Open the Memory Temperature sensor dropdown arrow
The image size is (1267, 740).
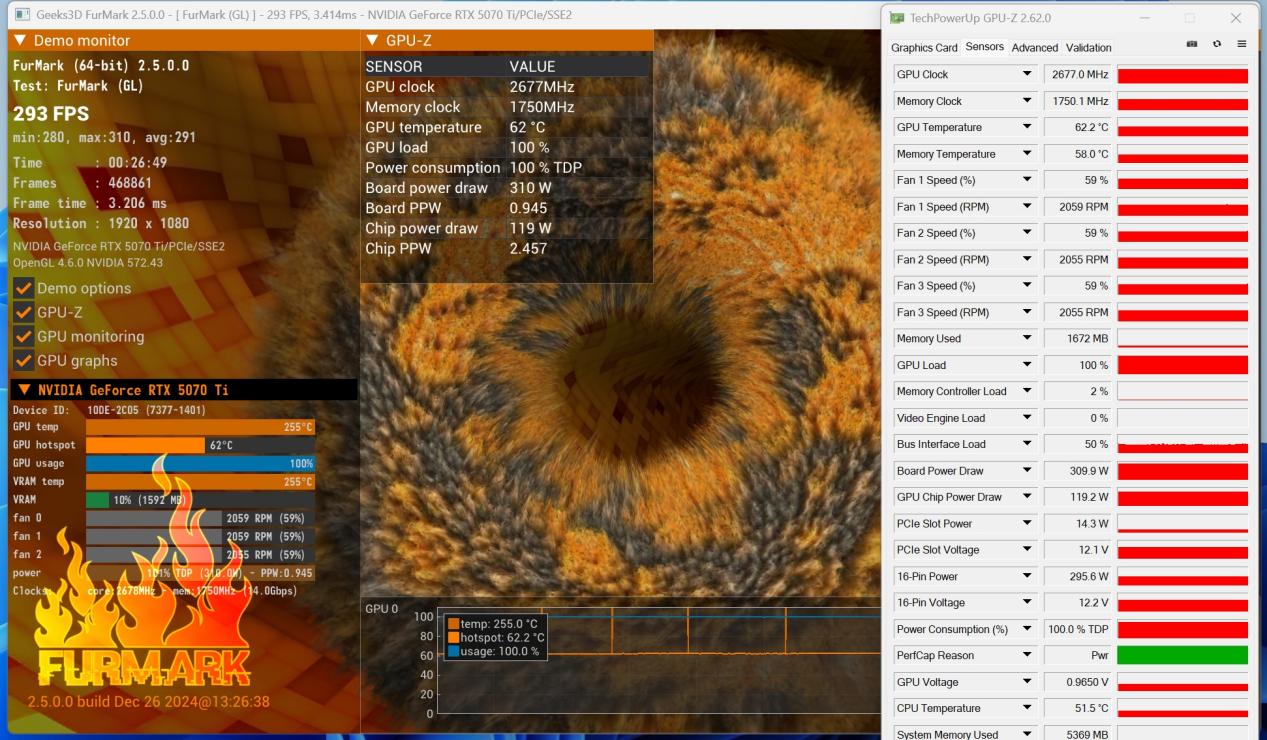pos(1026,154)
